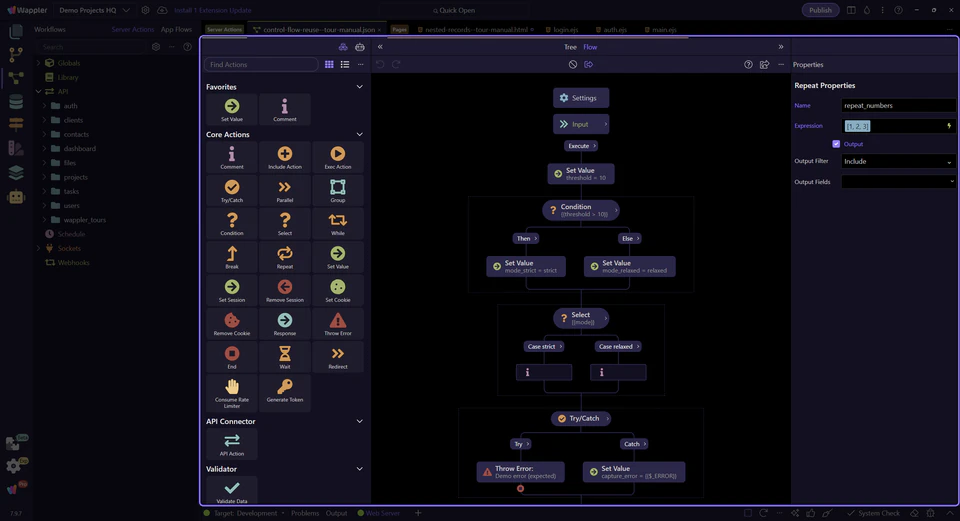Collapse the Favorites section
This screenshot has height=521, width=960.
pos(360,87)
